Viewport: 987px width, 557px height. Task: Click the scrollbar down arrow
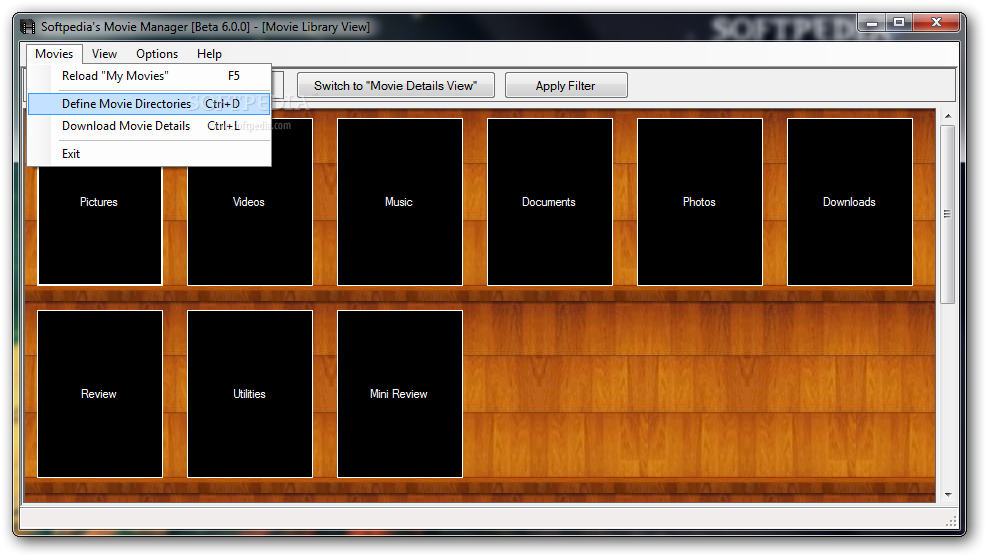coord(947,495)
